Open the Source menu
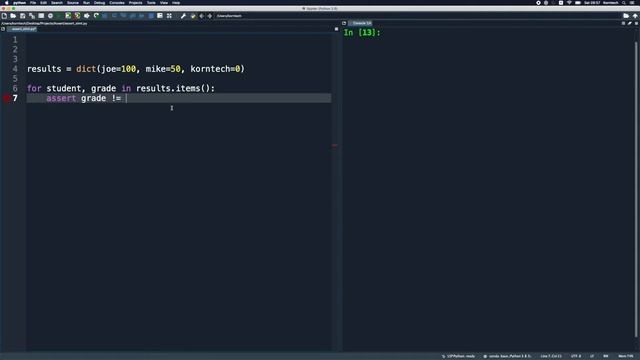640x360 pixels. coord(73,3)
